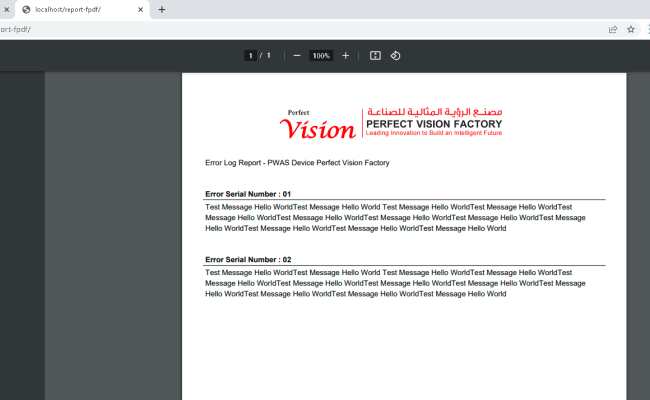Click the Leading Innovation slogan text
Screen dimensions: 650x400
click(434, 133)
